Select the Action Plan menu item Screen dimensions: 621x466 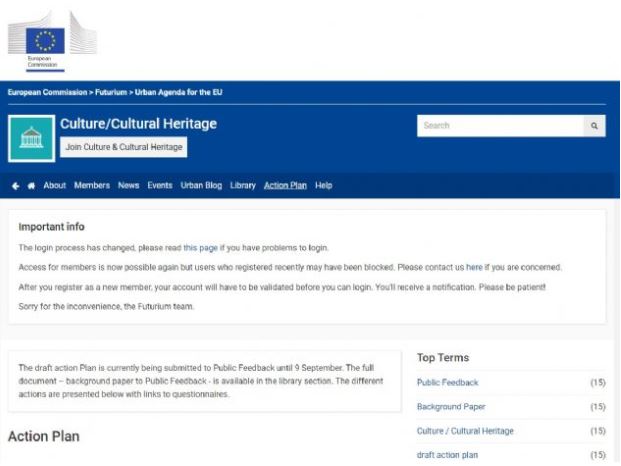(285, 185)
